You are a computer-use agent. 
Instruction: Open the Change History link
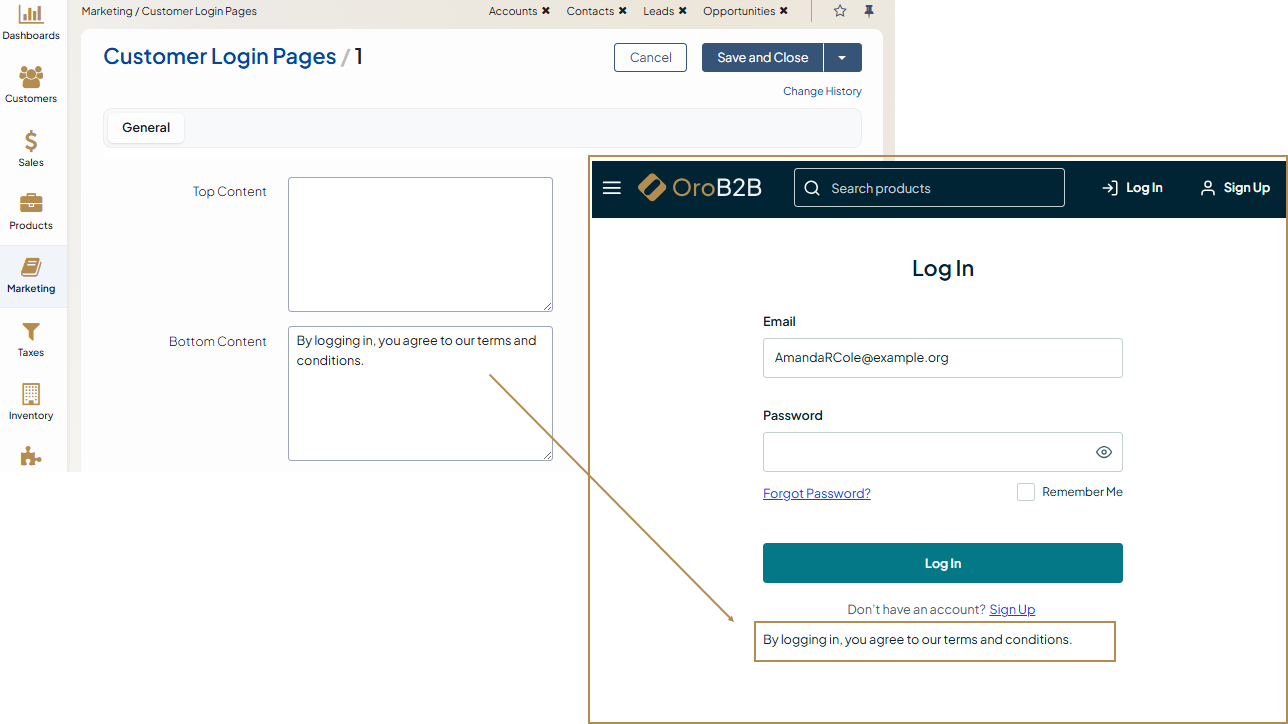click(x=822, y=91)
